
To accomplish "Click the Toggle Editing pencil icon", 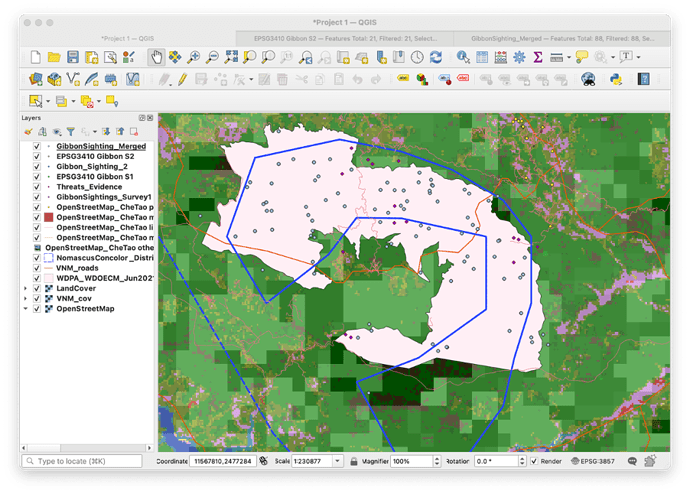I will pyautogui.click(x=183, y=79).
